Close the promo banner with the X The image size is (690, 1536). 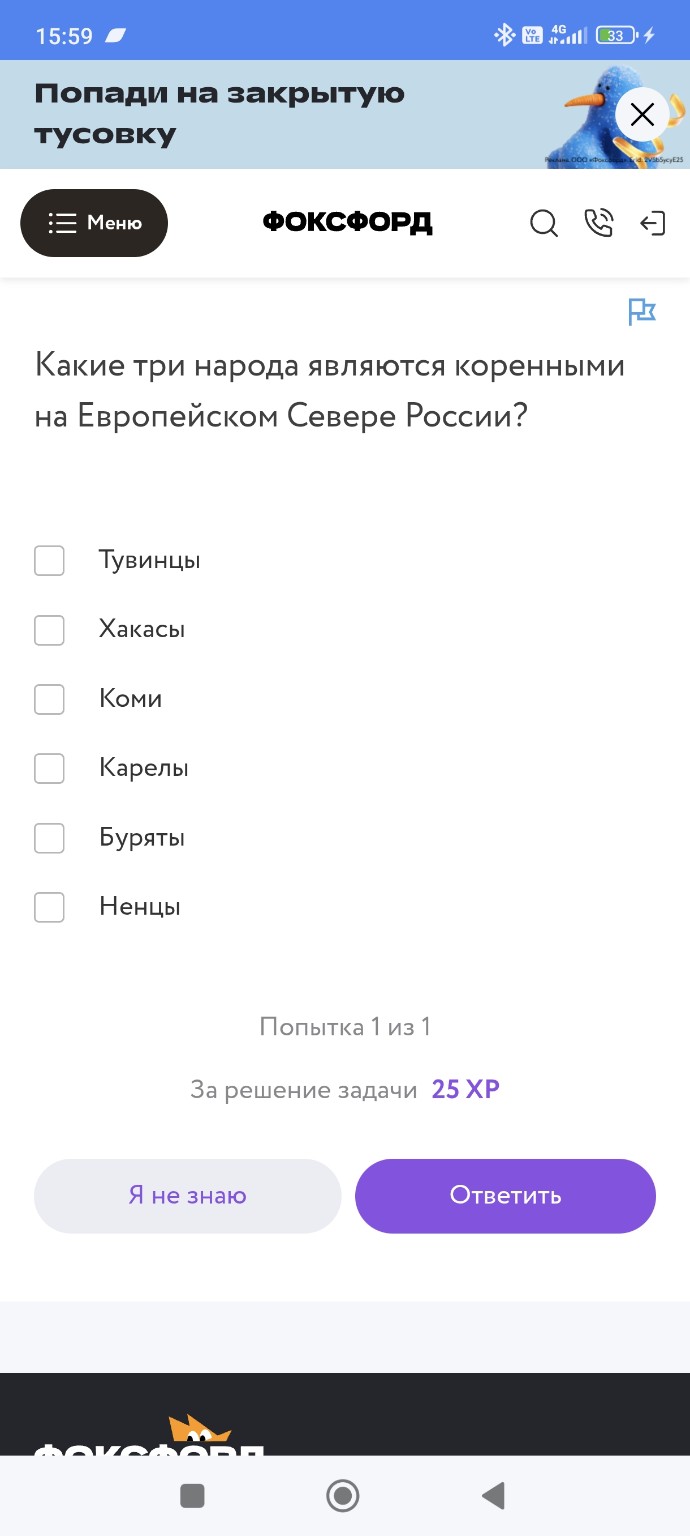[642, 114]
